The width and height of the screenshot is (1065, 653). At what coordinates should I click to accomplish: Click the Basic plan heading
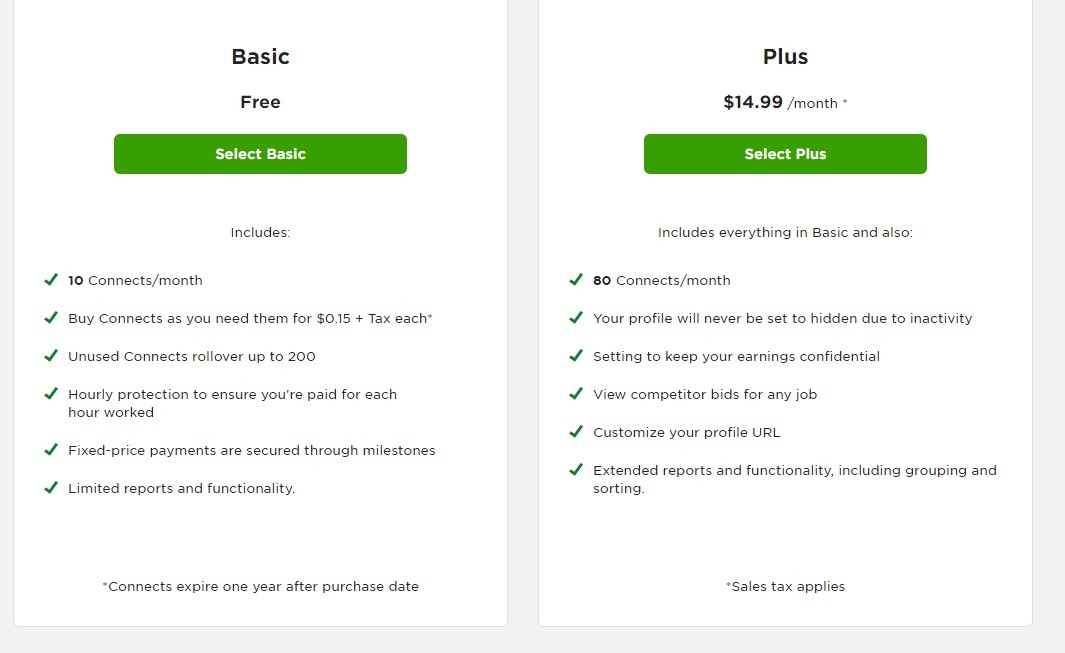[x=260, y=57]
